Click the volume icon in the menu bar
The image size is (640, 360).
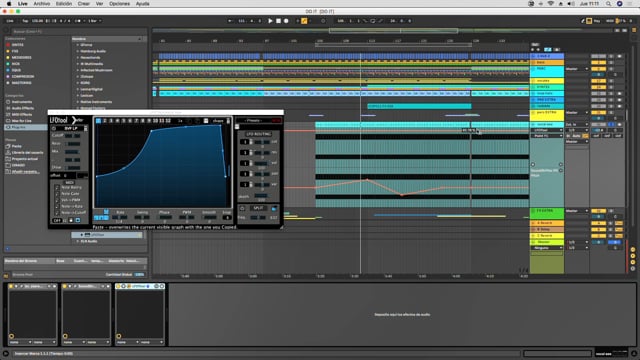(x=571, y=4)
